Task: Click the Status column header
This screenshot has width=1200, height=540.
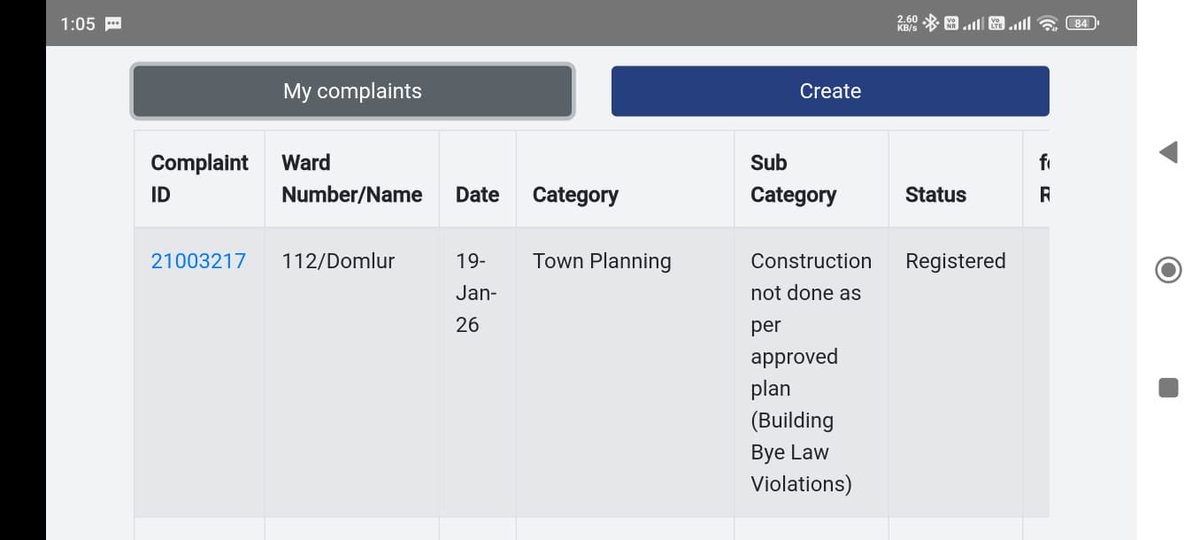Action: [955, 179]
